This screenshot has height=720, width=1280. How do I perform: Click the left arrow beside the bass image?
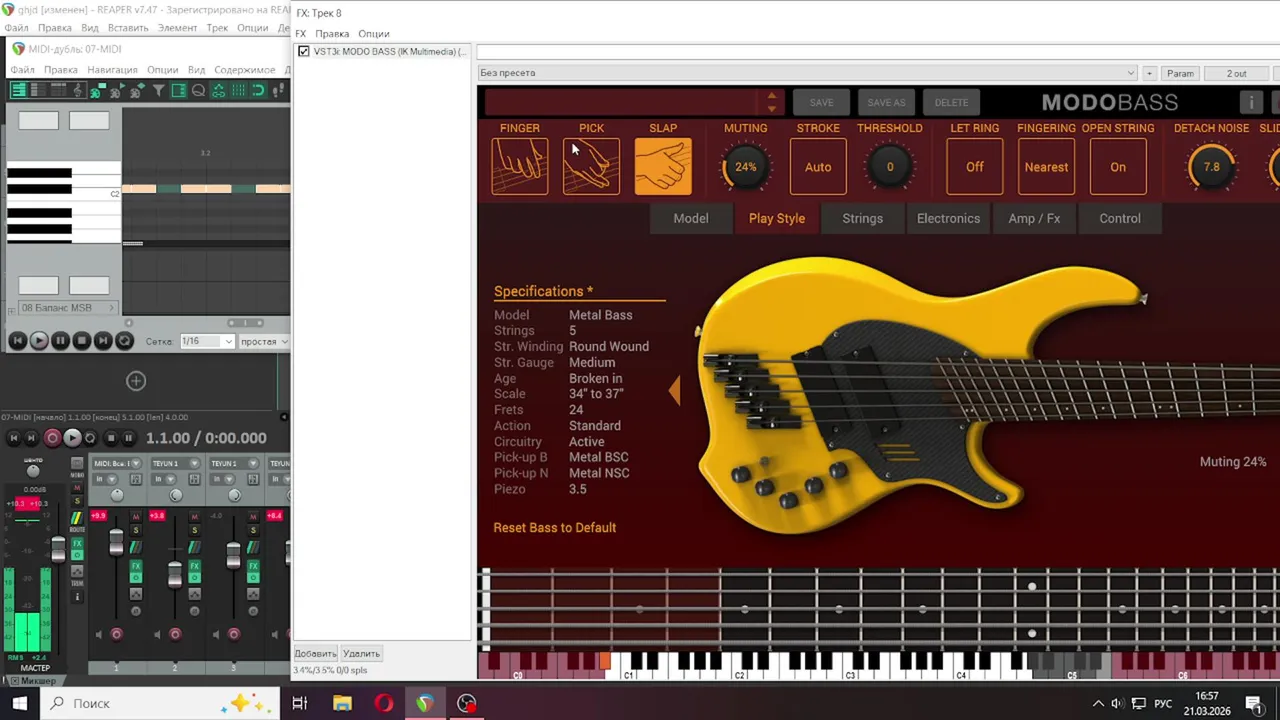[675, 390]
